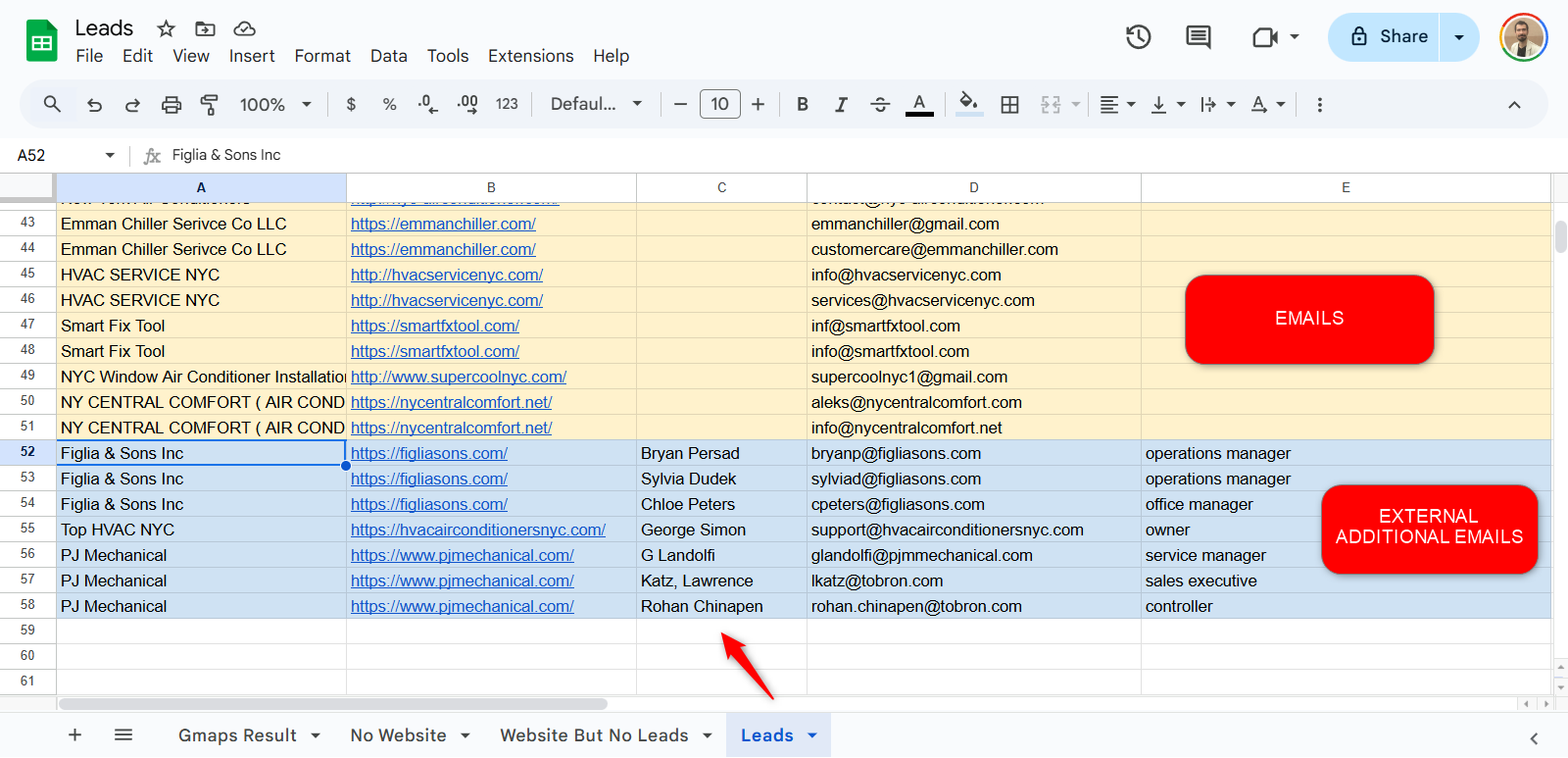
Task: Open the Google account avatar
Action: (1523, 37)
